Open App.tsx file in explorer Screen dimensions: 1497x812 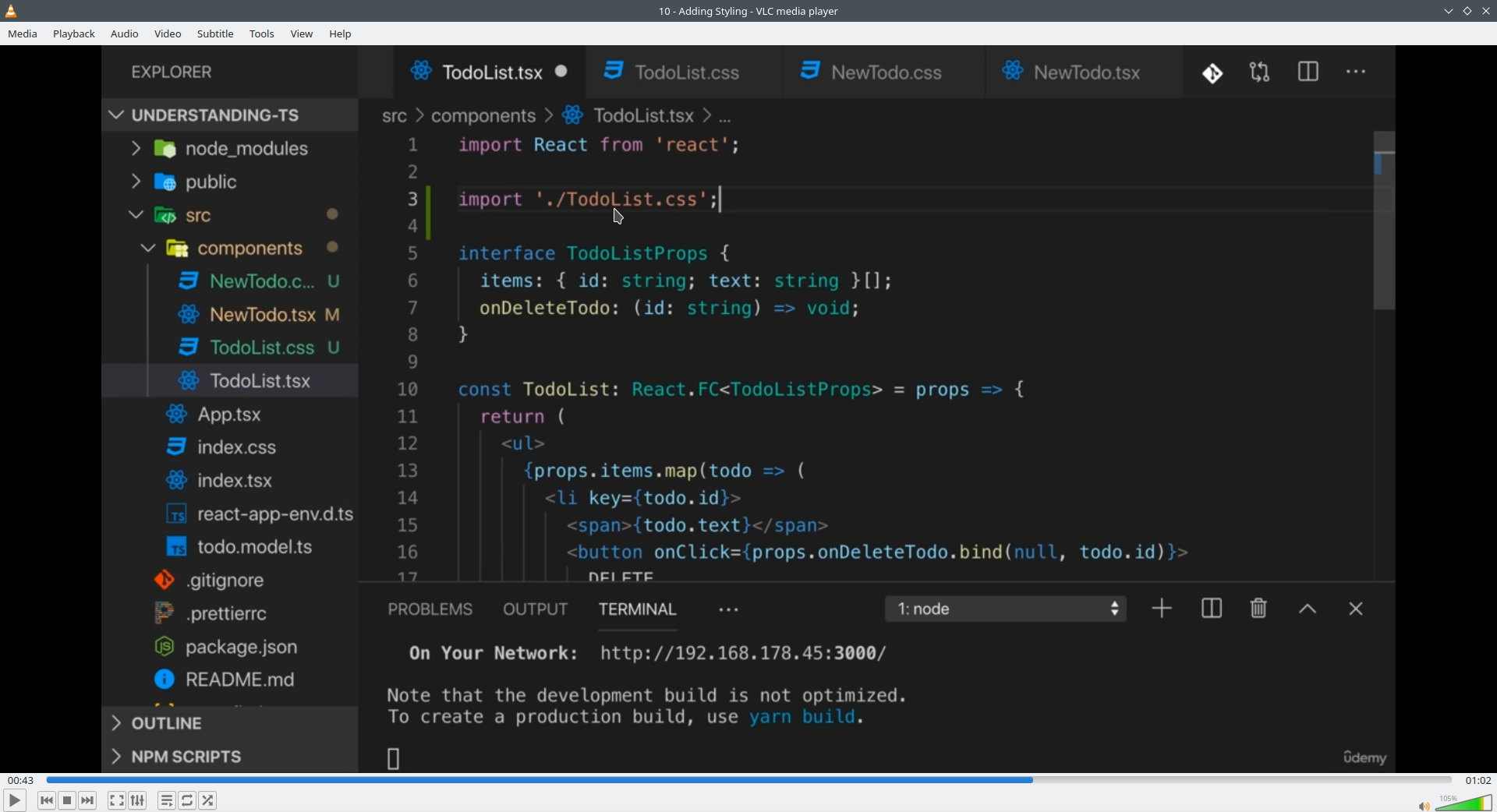click(x=230, y=415)
